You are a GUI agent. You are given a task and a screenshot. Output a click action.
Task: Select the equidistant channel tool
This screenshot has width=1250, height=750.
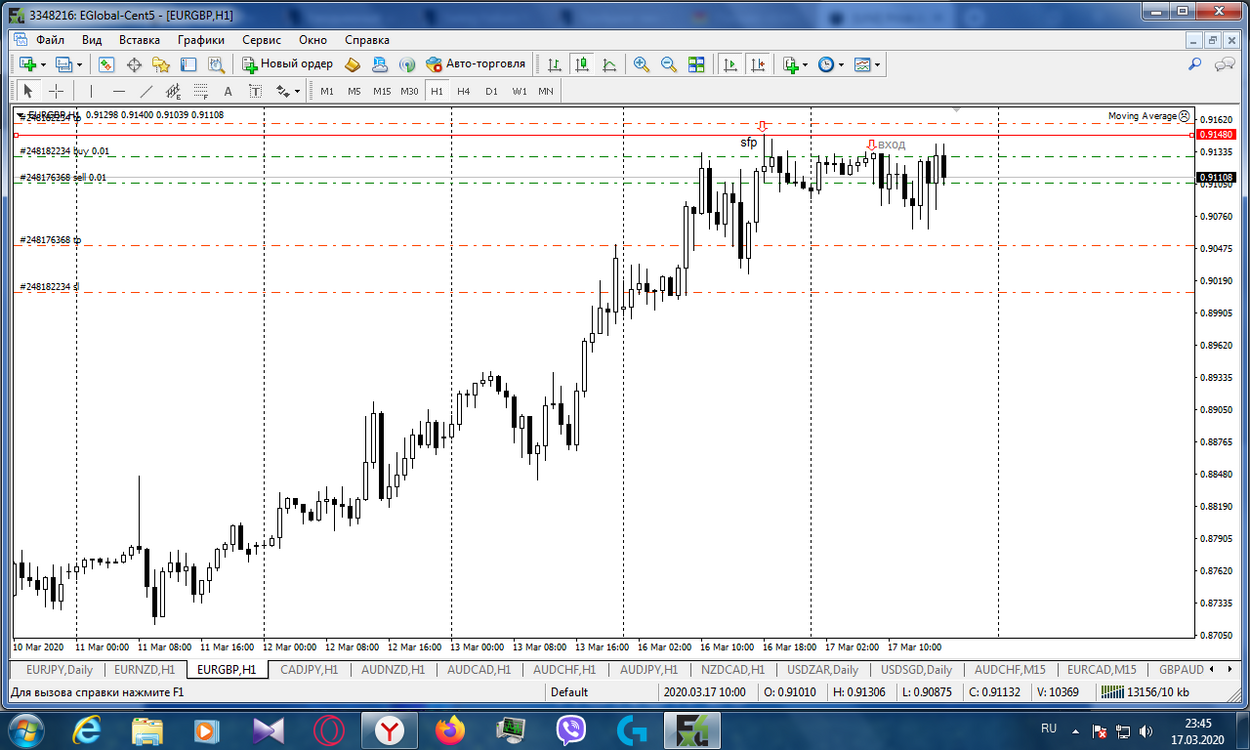173,91
